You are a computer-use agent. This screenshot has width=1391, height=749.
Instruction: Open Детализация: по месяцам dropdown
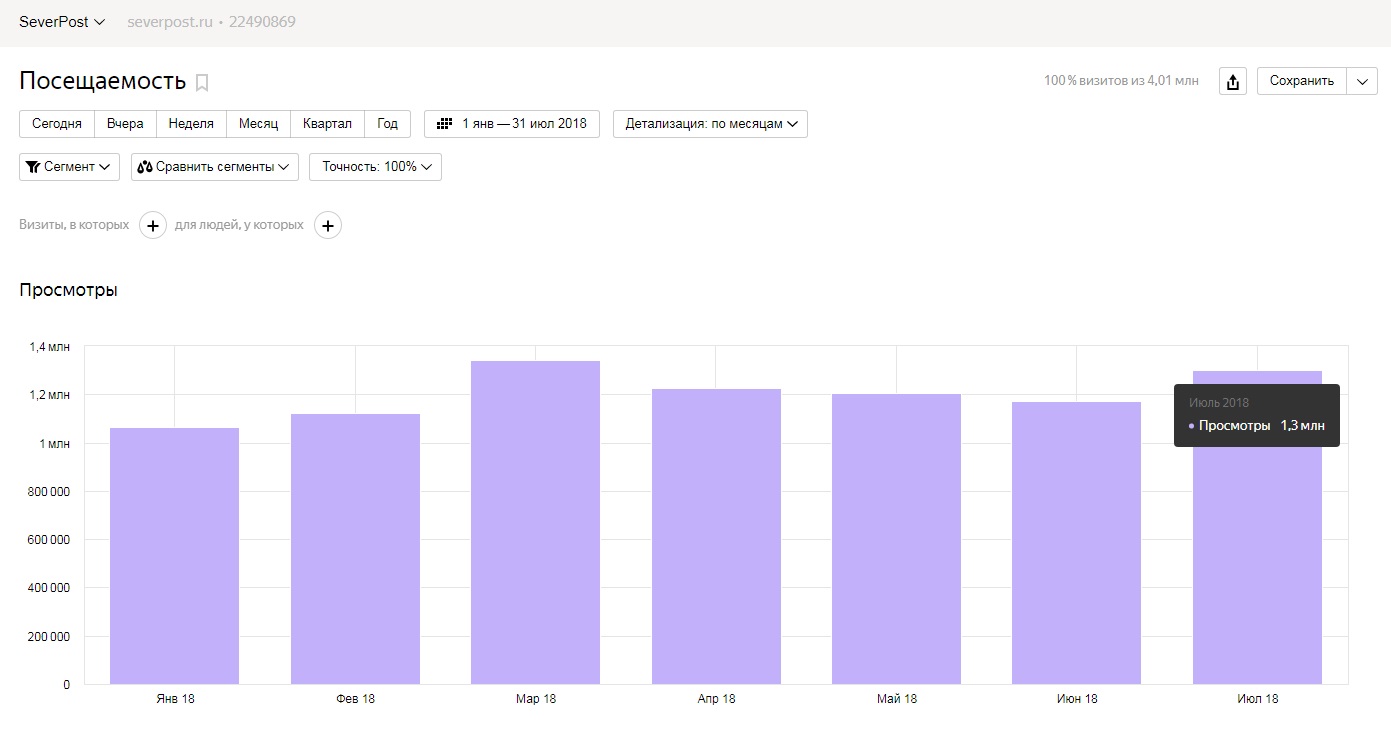click(710, 124)
